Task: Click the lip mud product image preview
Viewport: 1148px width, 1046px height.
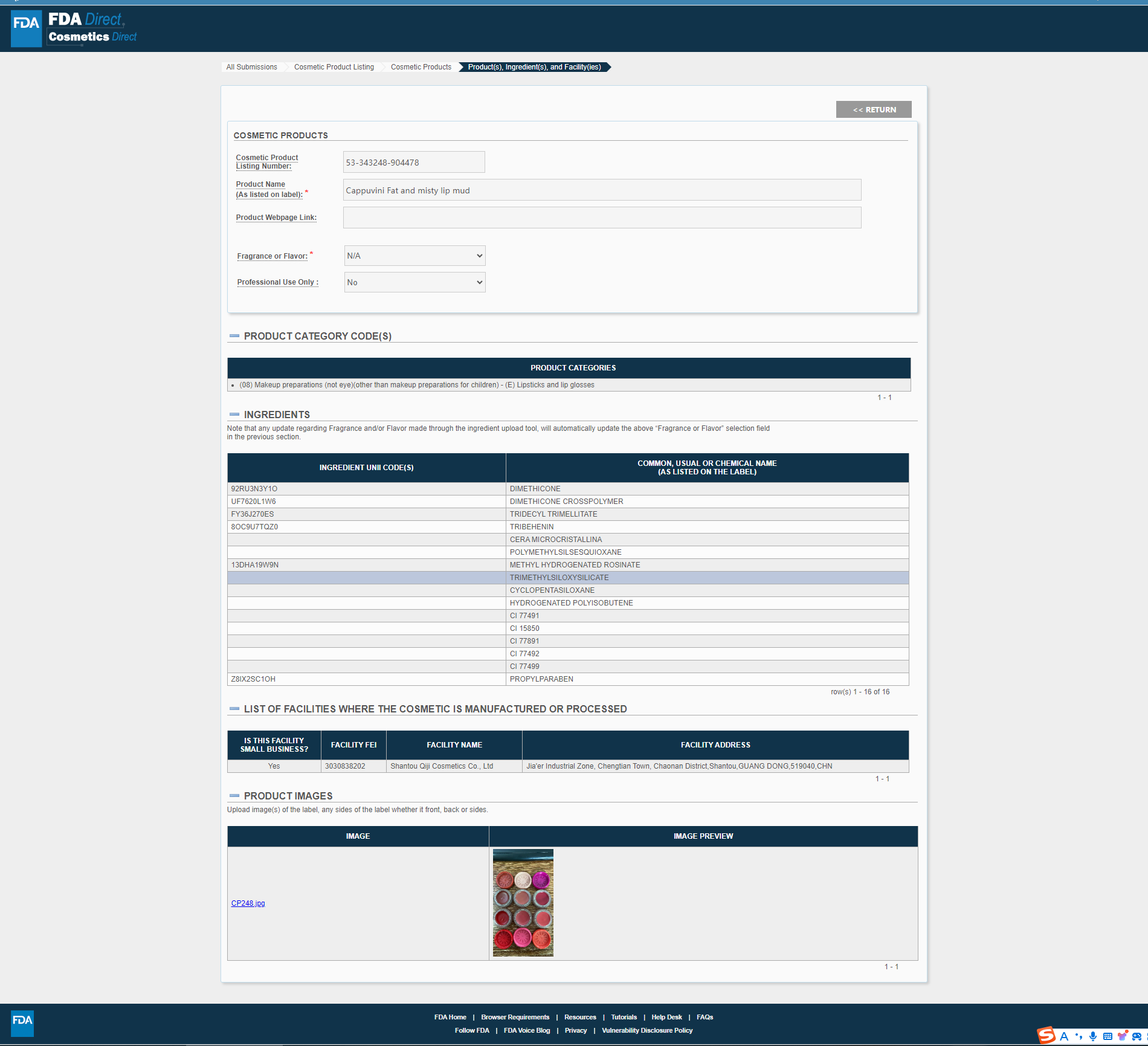Action: (x=523, y=903)
